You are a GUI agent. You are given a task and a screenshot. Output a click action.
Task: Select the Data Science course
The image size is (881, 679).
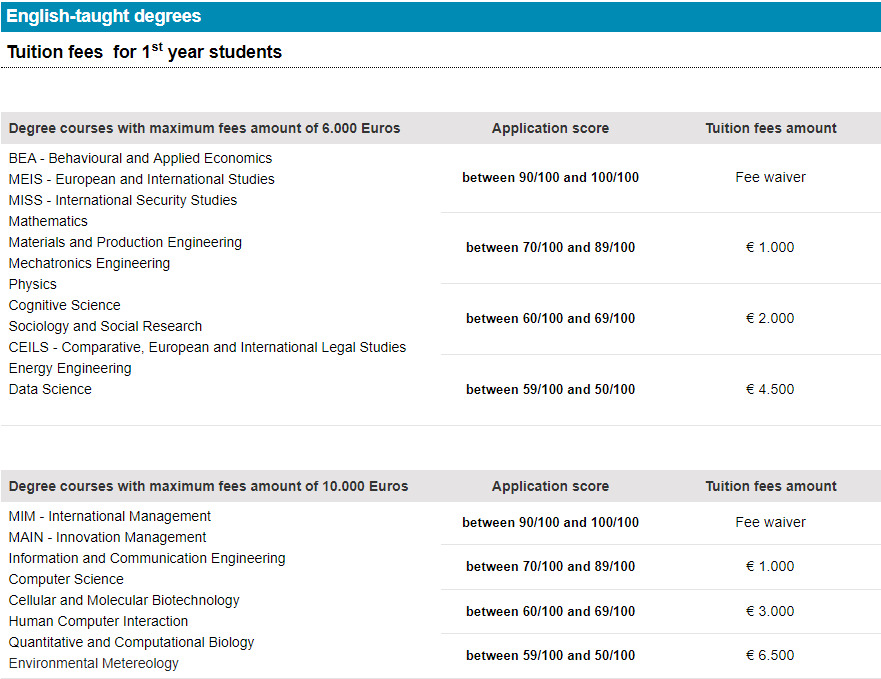tap(50, 389)
